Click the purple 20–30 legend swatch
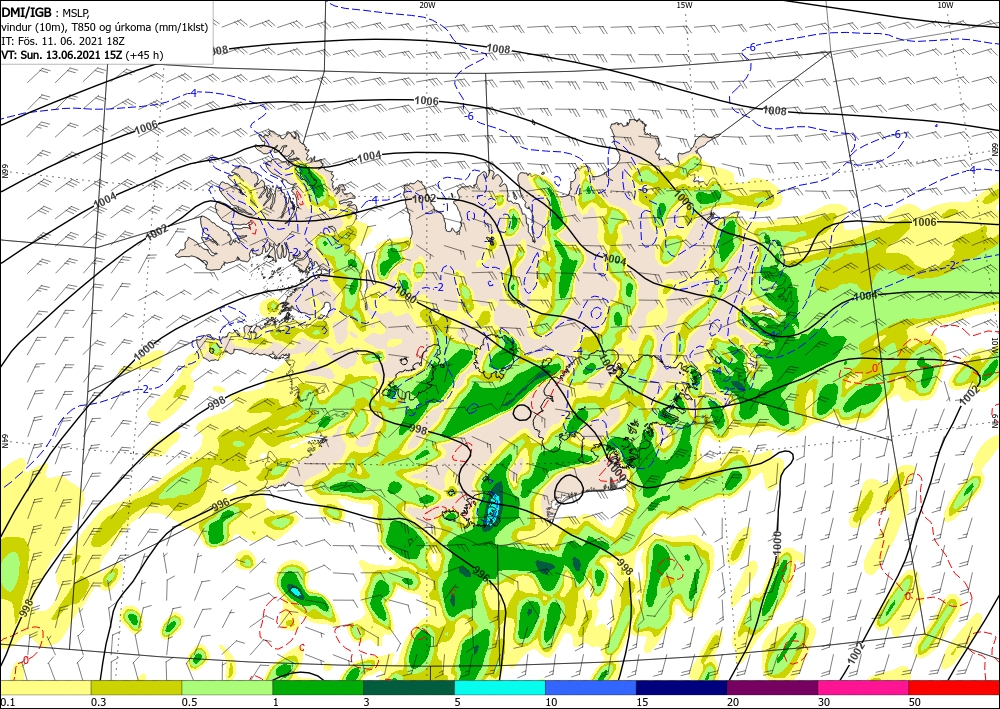 tap(772, 687)
